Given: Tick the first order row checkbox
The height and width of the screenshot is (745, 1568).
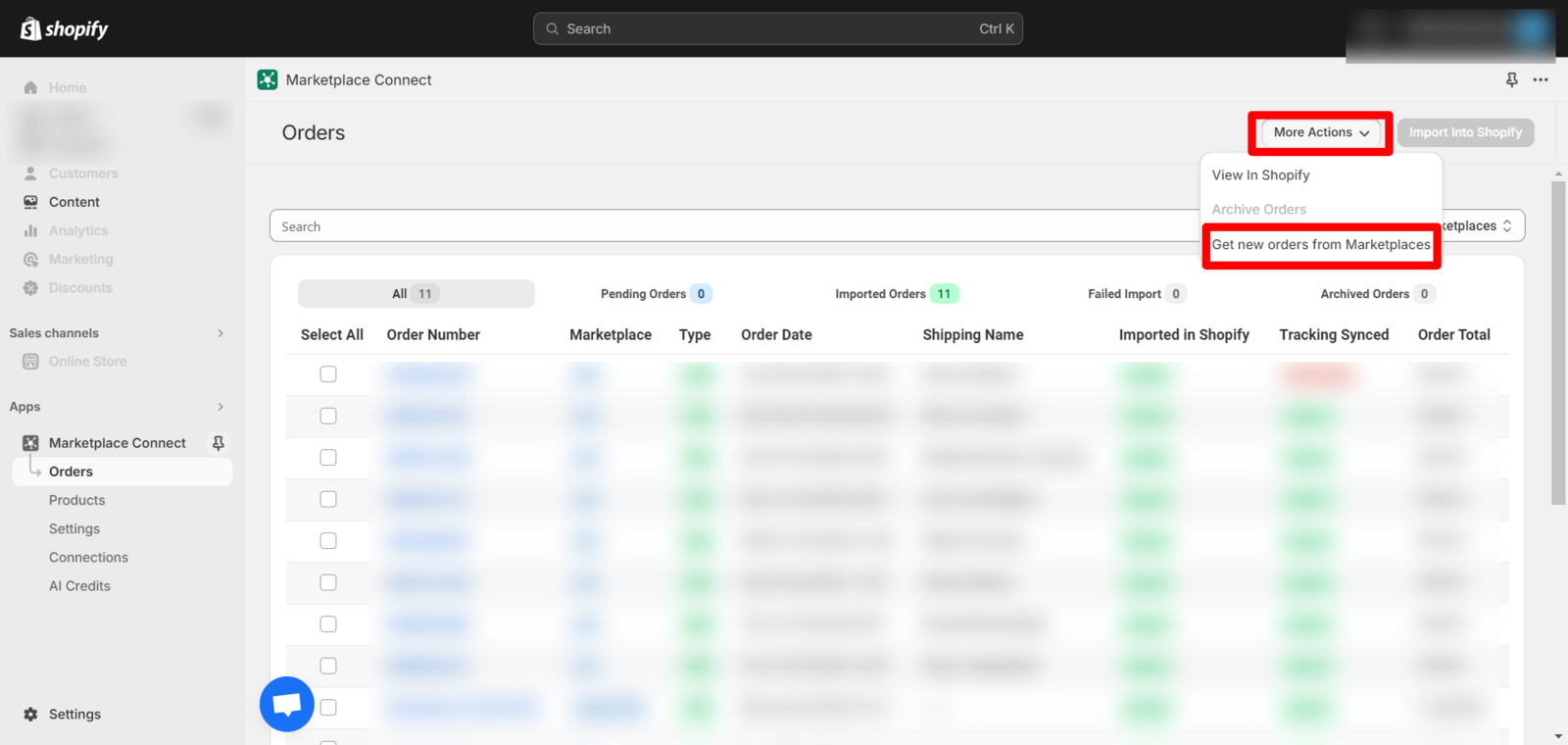Looking at the screenshot, I should click(328, 374).
